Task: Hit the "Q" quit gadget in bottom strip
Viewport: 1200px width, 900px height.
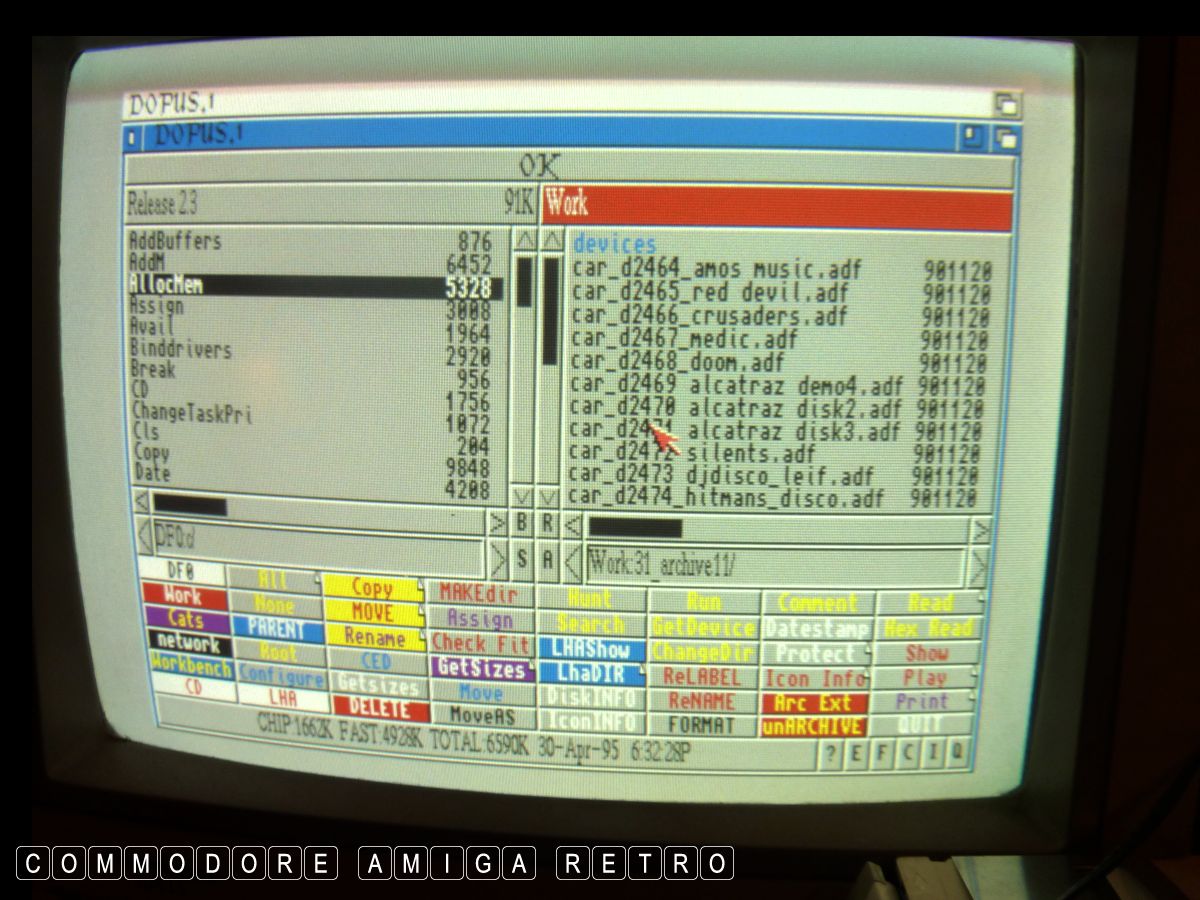Action: (x=958, y=752)
